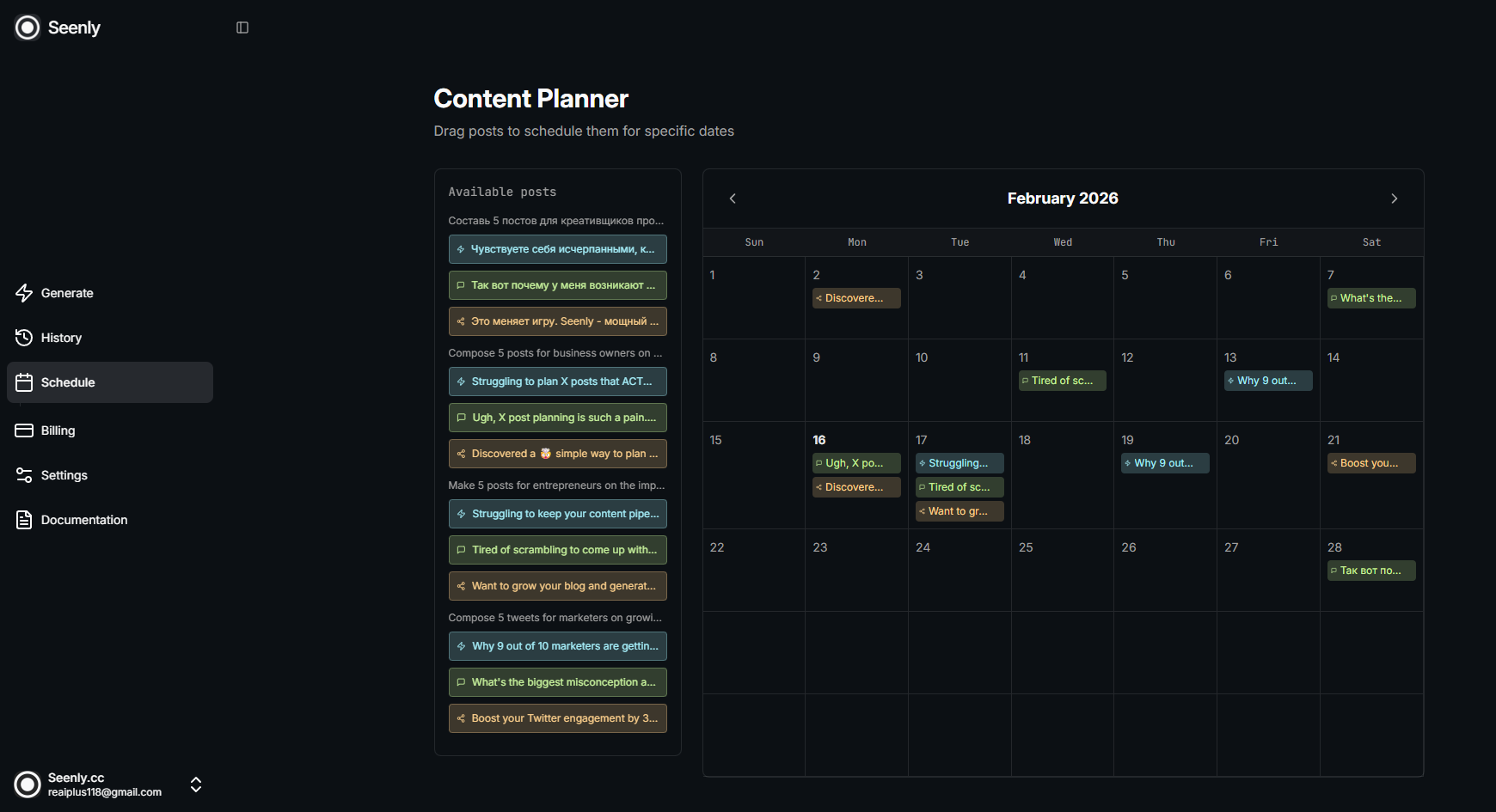
Task: Click the lightning icon on 'Why 9 out of 10 marketers' post
Action: [x=461, y=646]
